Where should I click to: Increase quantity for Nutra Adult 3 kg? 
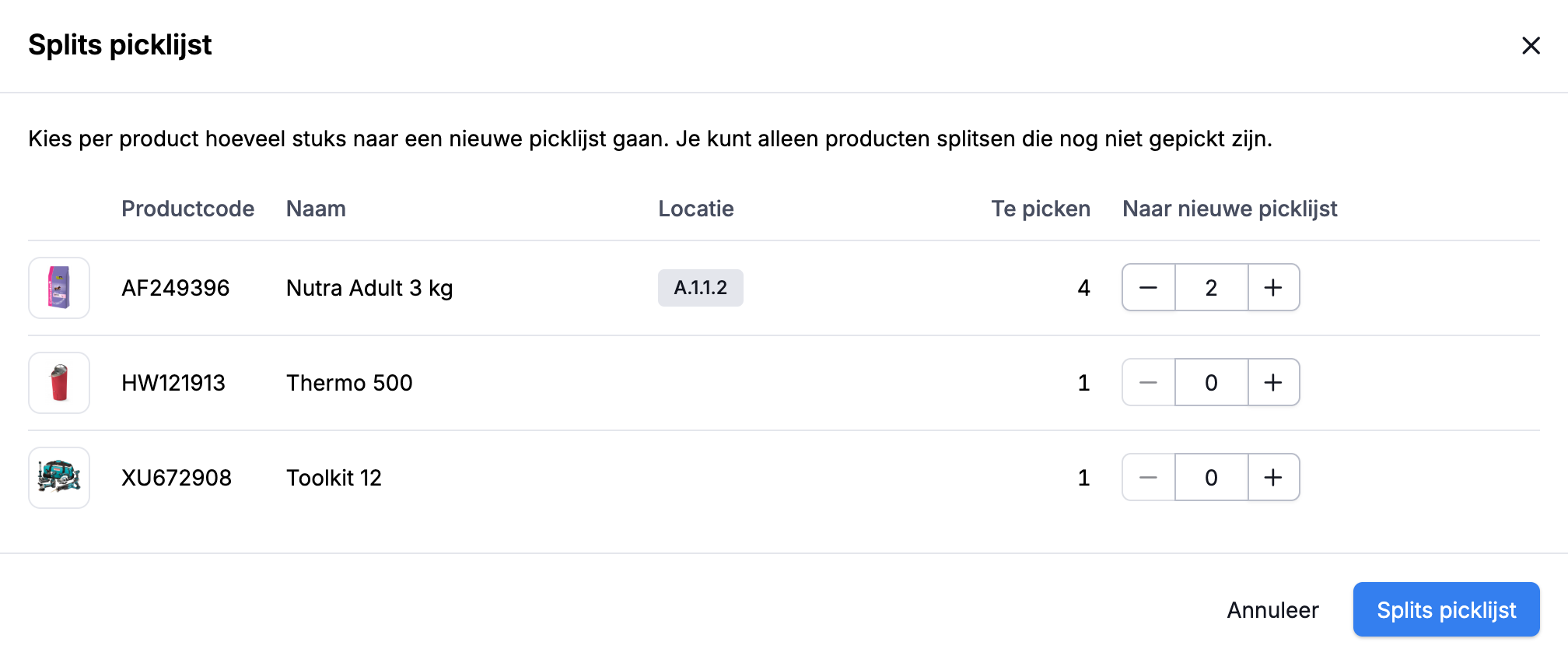point(1273,288)
